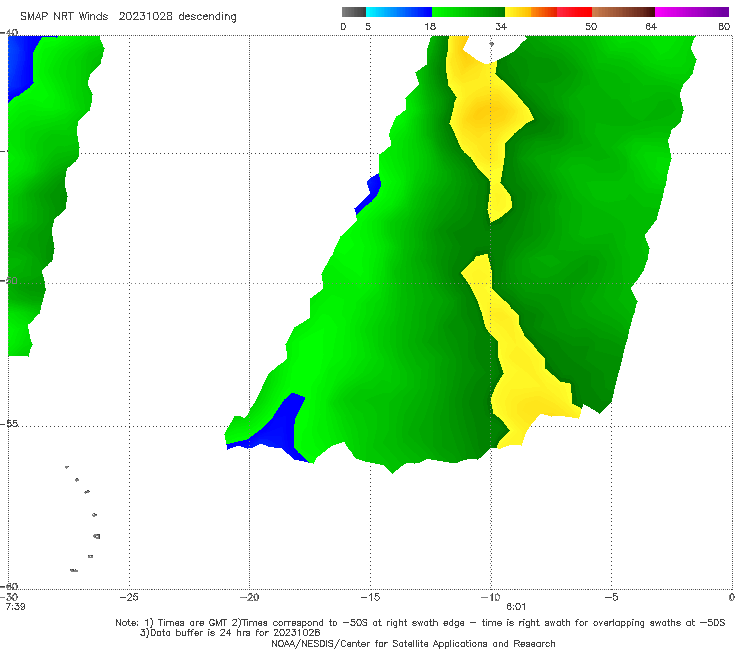Click the red segment of the colorbar
The width and height of the screenshot is (740, 650).
[574, 12]
